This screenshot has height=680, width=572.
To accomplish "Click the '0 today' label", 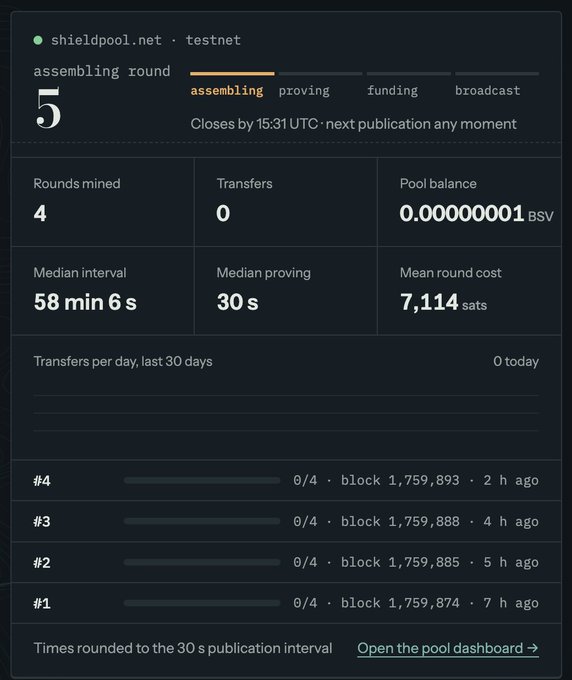I will click(516, 361).
